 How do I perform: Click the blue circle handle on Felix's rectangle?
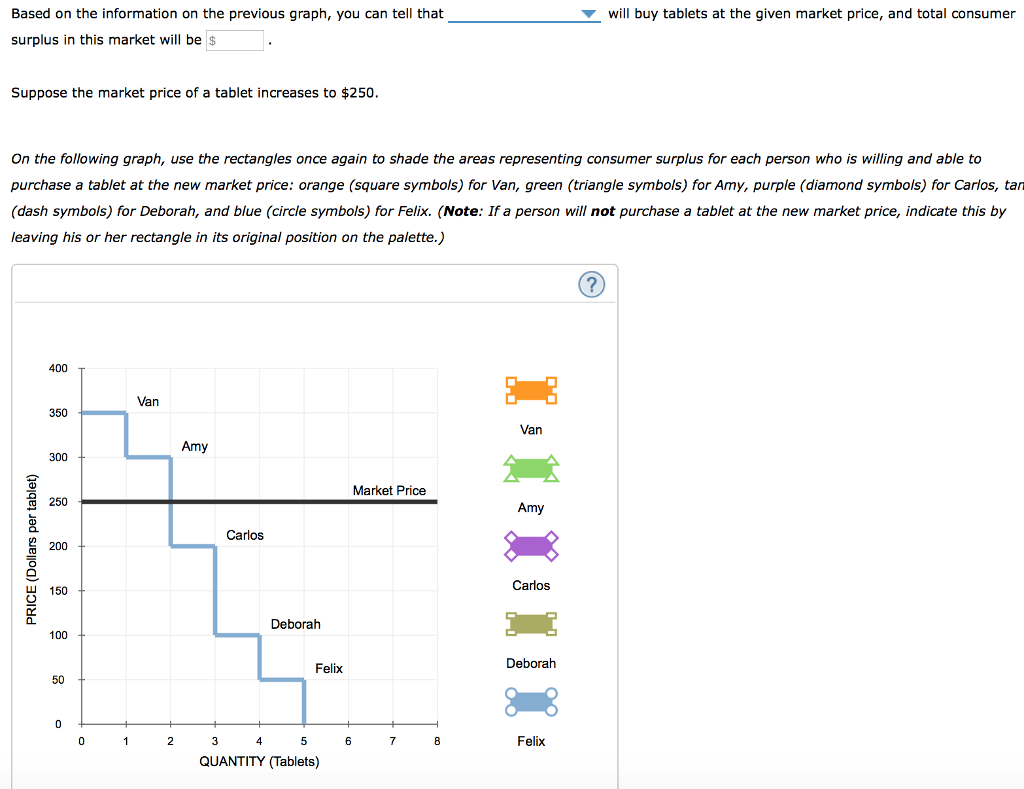pyautogui.click(x=513, y=694)
